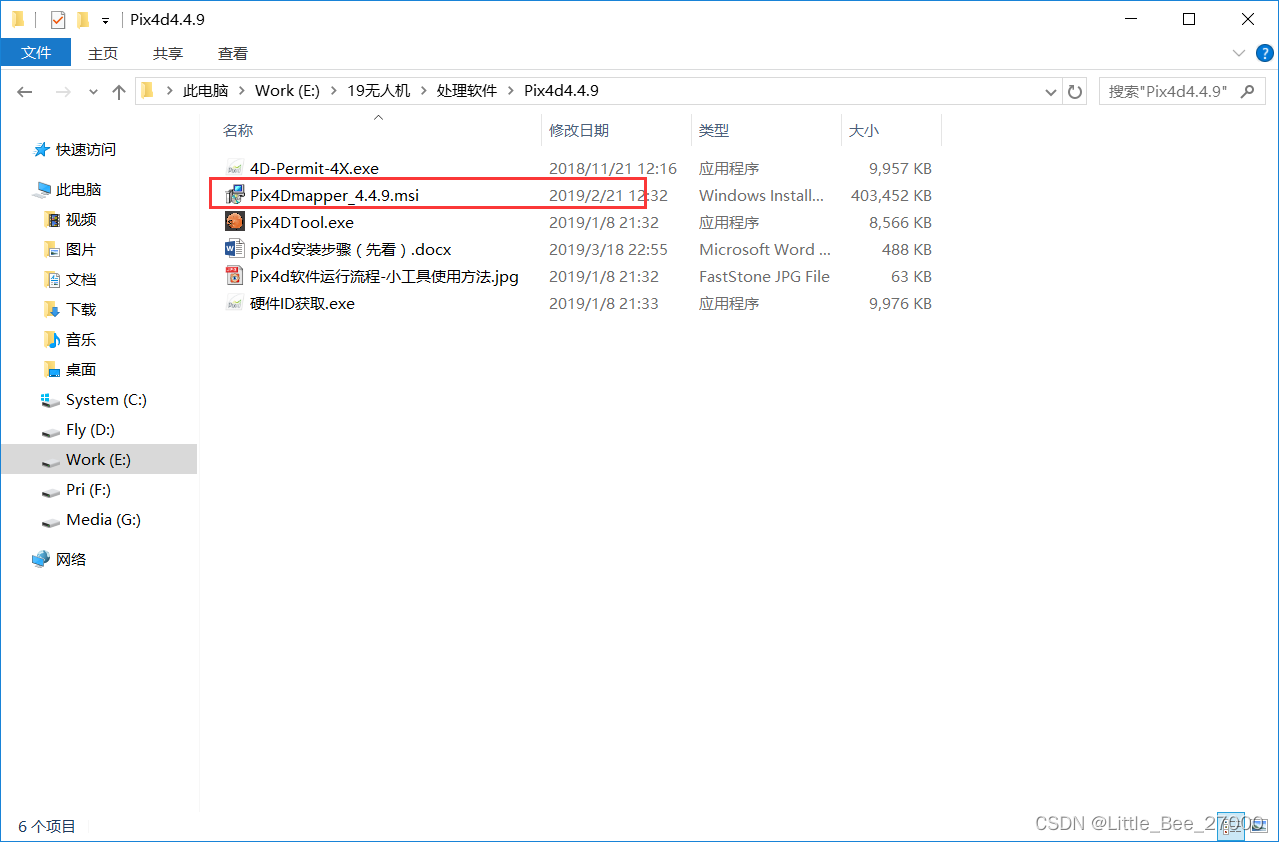The width and height of the screenshot is (1279, 842).
Task: Select Work (E:) in navigation pane
Action: coord(98,460)
